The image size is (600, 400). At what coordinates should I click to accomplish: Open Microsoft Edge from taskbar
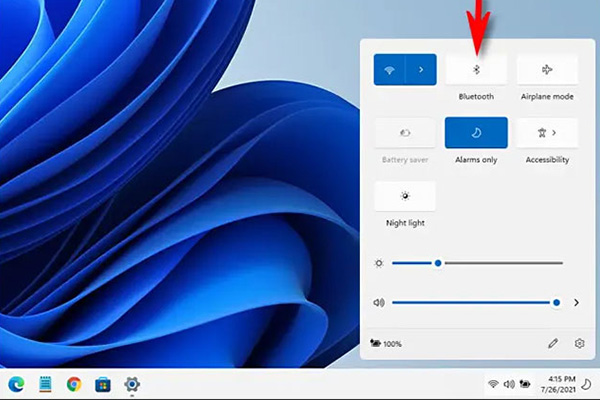coord(16,384)
